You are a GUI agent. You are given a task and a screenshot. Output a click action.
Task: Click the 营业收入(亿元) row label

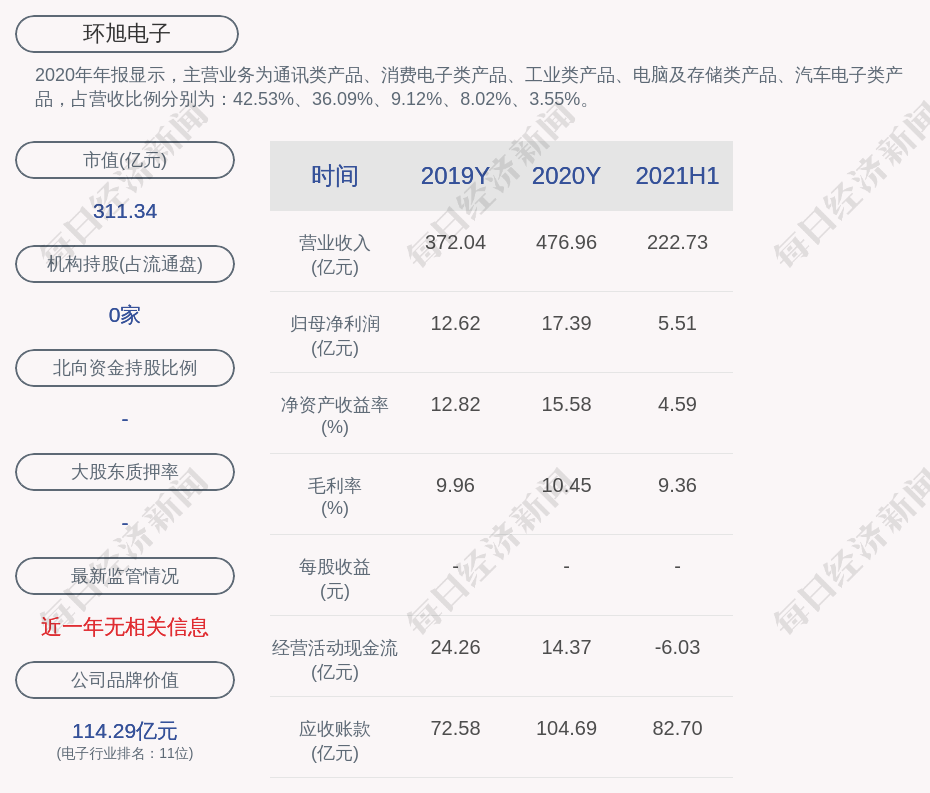pos(335,254)
